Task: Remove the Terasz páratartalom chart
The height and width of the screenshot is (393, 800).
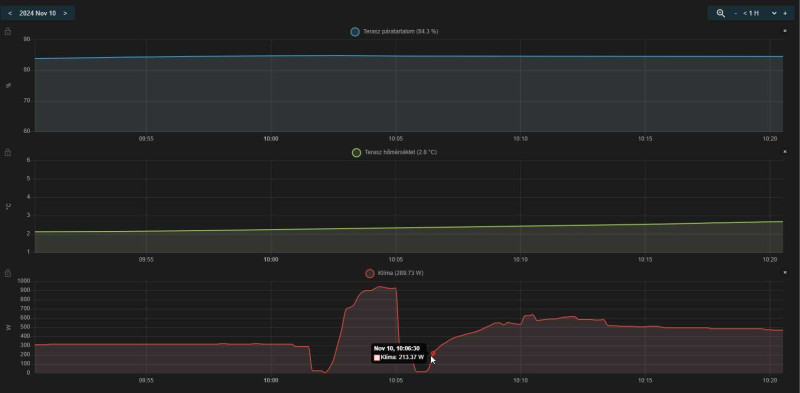Action: (x=785, y=31)
